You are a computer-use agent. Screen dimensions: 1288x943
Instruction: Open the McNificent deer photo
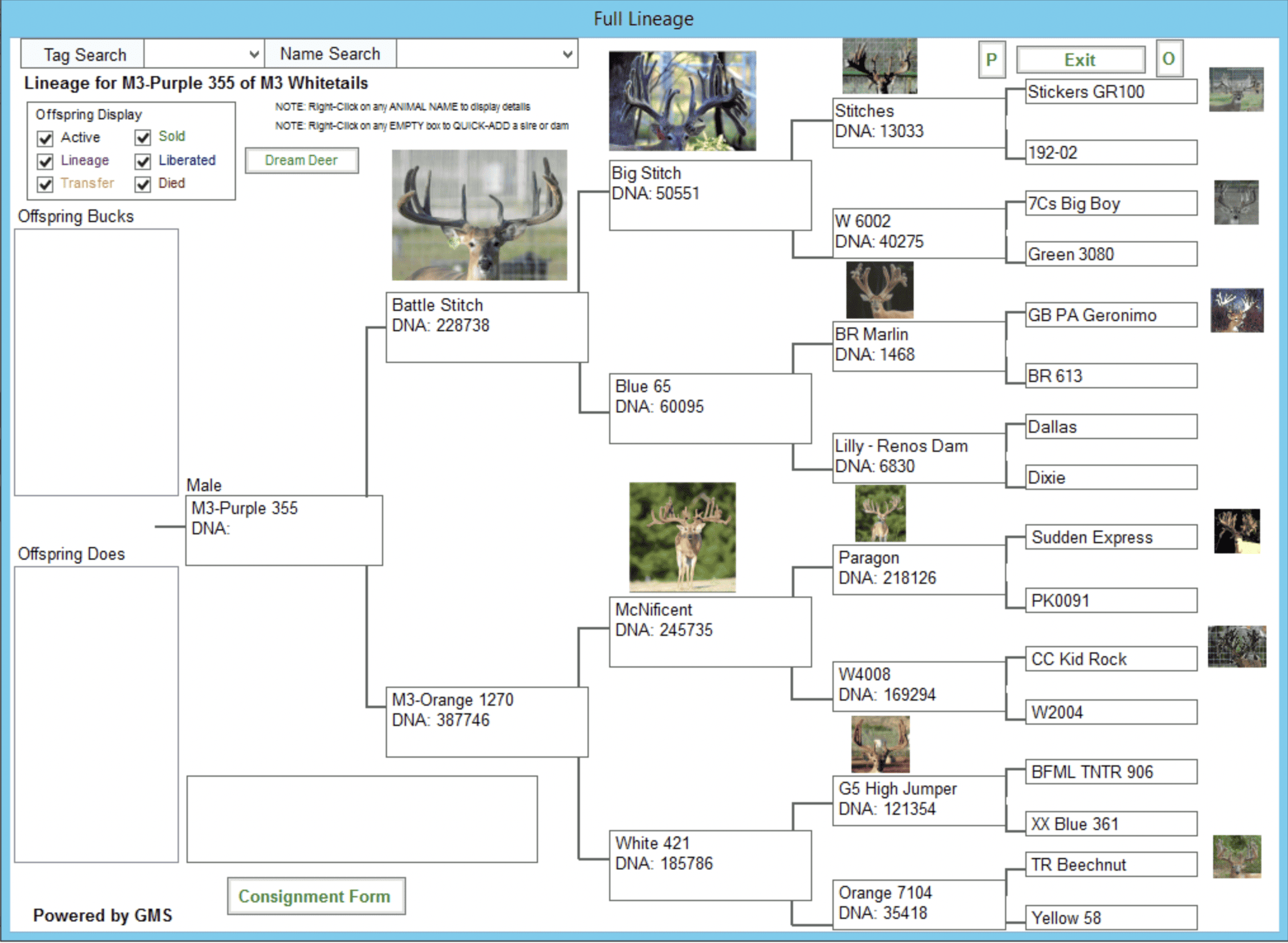point(682,537)
